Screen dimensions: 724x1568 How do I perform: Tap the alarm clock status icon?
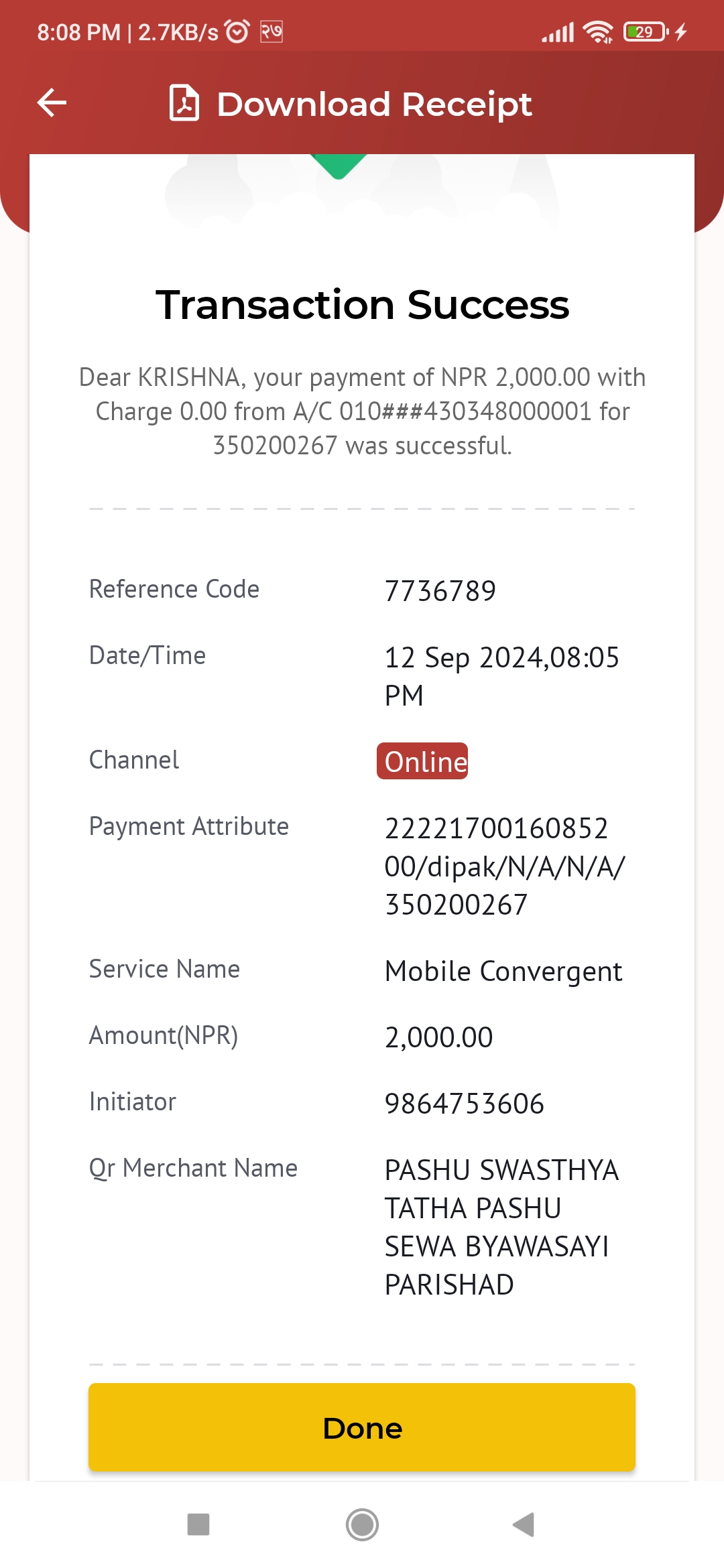237,31
